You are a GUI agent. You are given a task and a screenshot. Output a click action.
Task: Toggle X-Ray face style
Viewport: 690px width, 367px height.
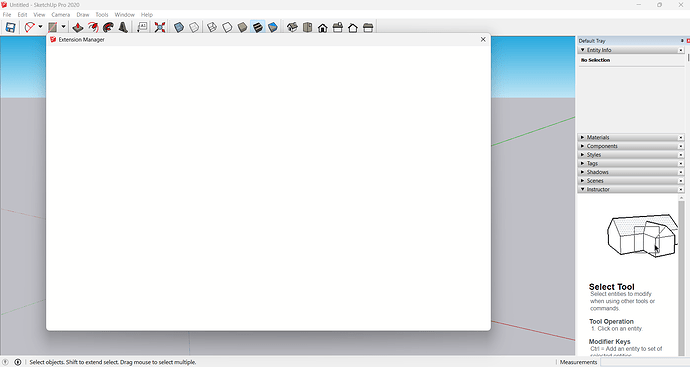[179, 27]
